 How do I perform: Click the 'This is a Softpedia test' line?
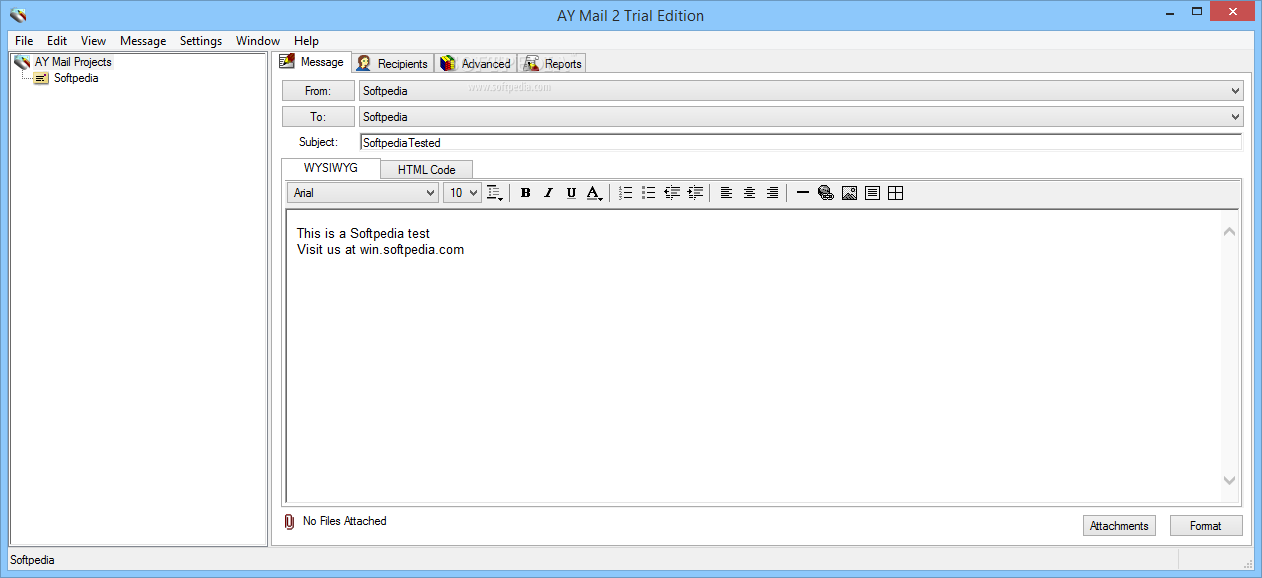(x=363, y=234)
